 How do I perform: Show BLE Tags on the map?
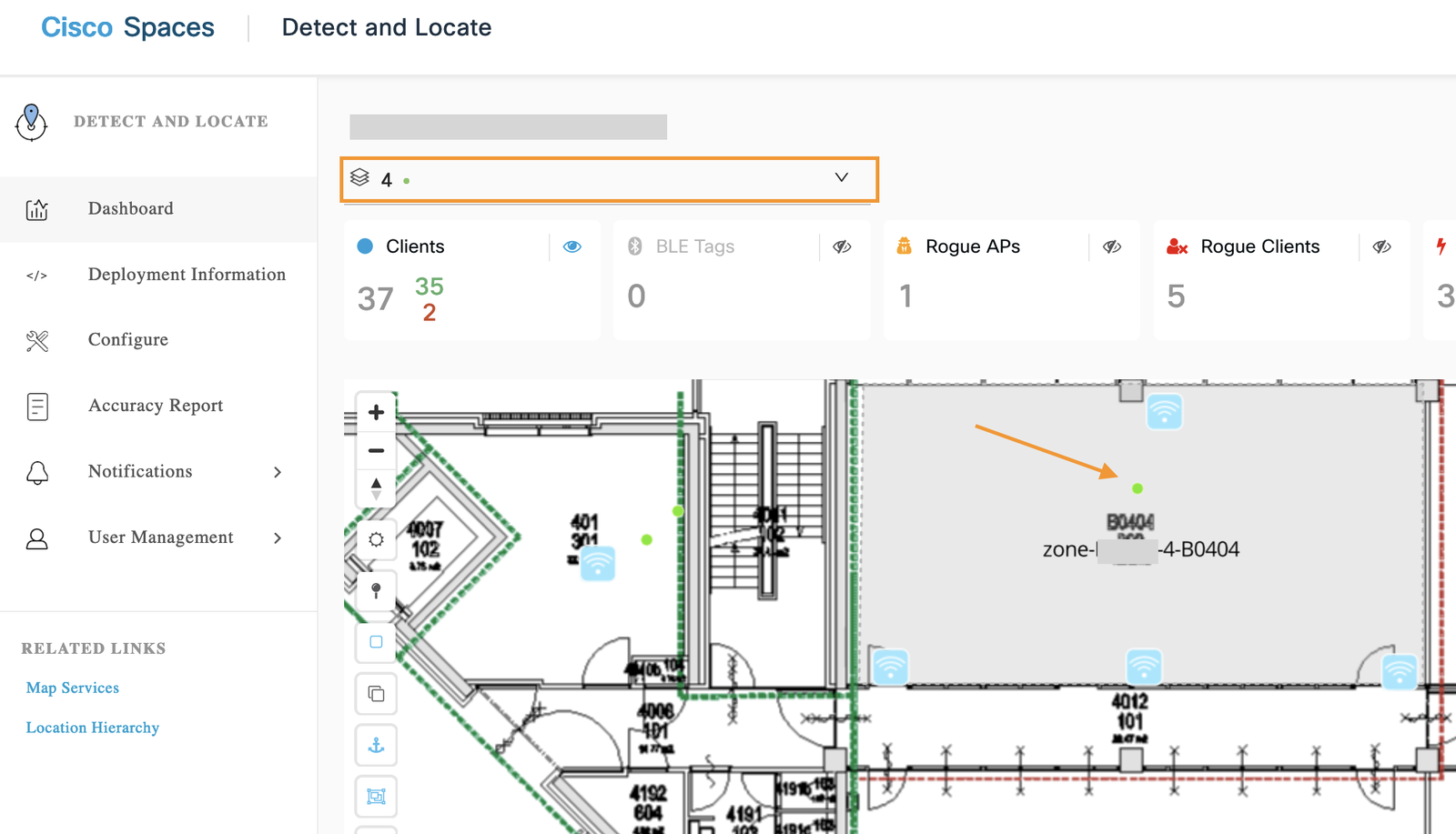point(843,246)
